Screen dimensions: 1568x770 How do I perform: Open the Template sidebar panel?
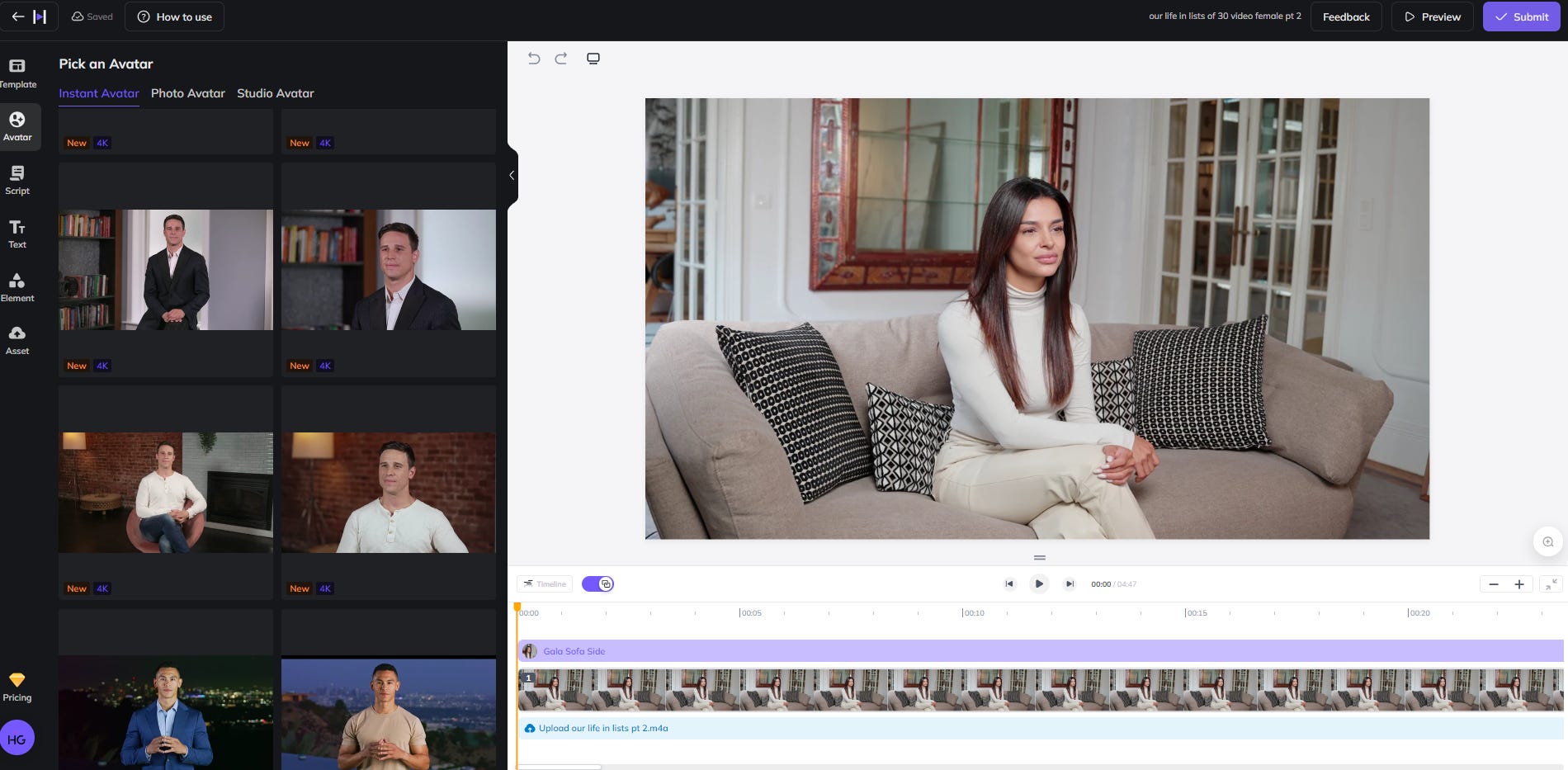[x=17, y=73]
